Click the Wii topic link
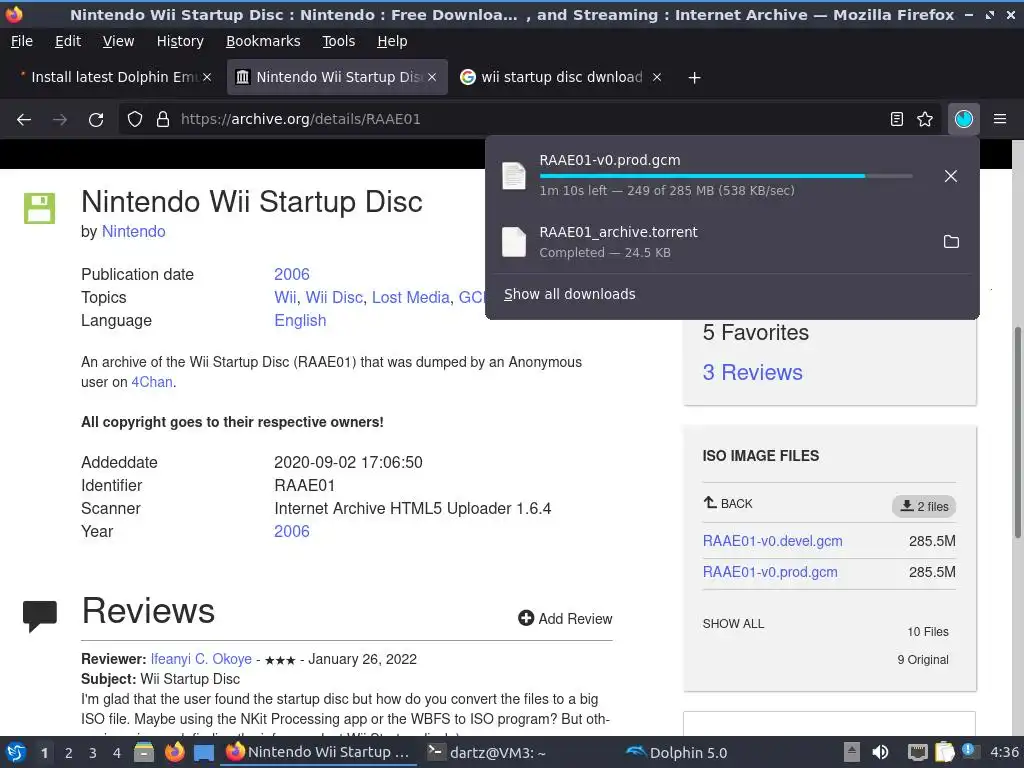Image resolution: width=1024 pixels, height=768 pixels. pyautogui.click(x=285, y=297)
